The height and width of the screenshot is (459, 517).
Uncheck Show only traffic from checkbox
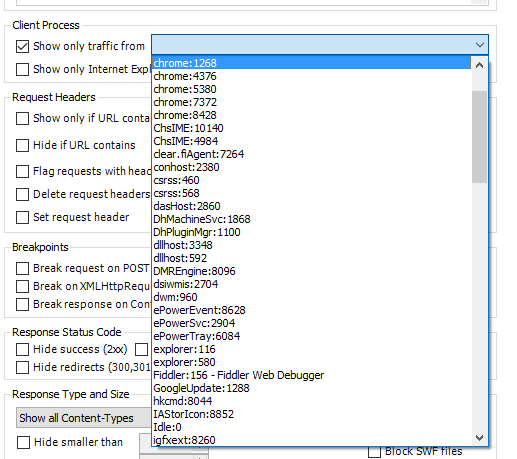tap(22, 46)
